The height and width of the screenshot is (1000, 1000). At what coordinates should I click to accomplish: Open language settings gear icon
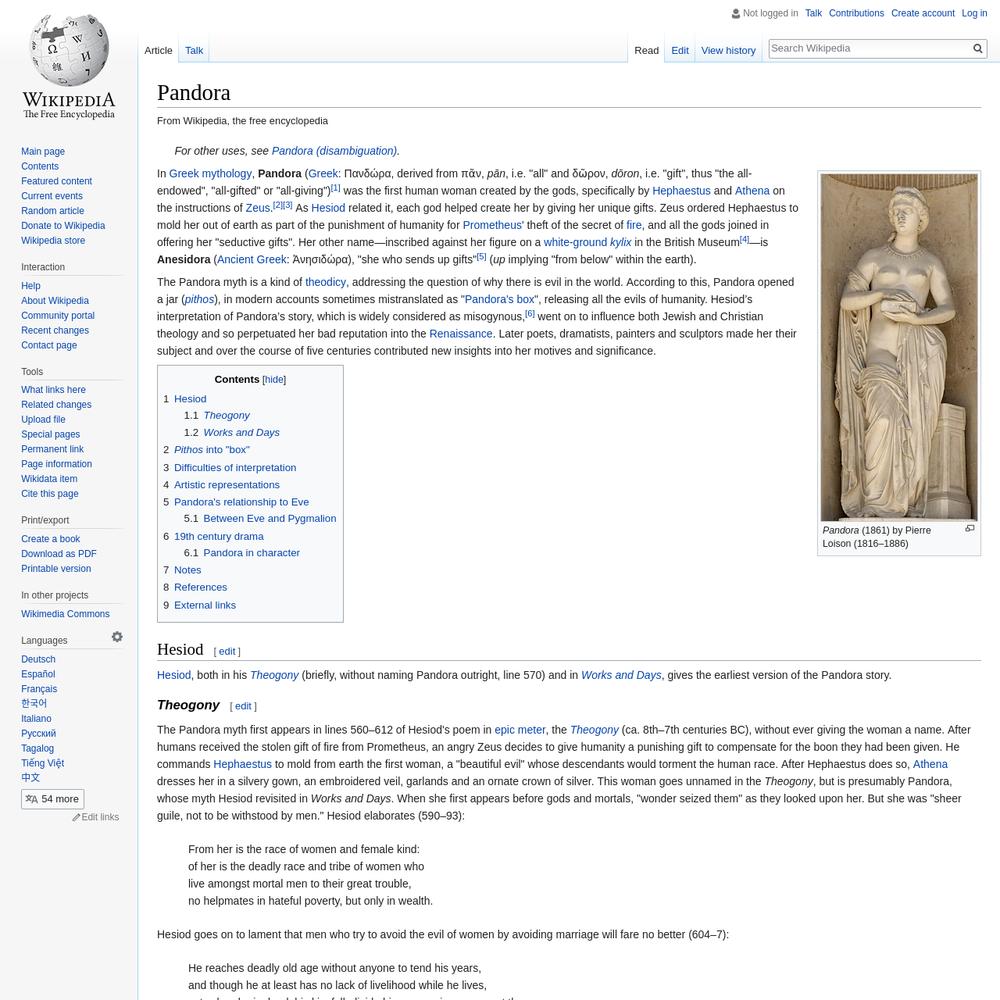pos(117,636)
